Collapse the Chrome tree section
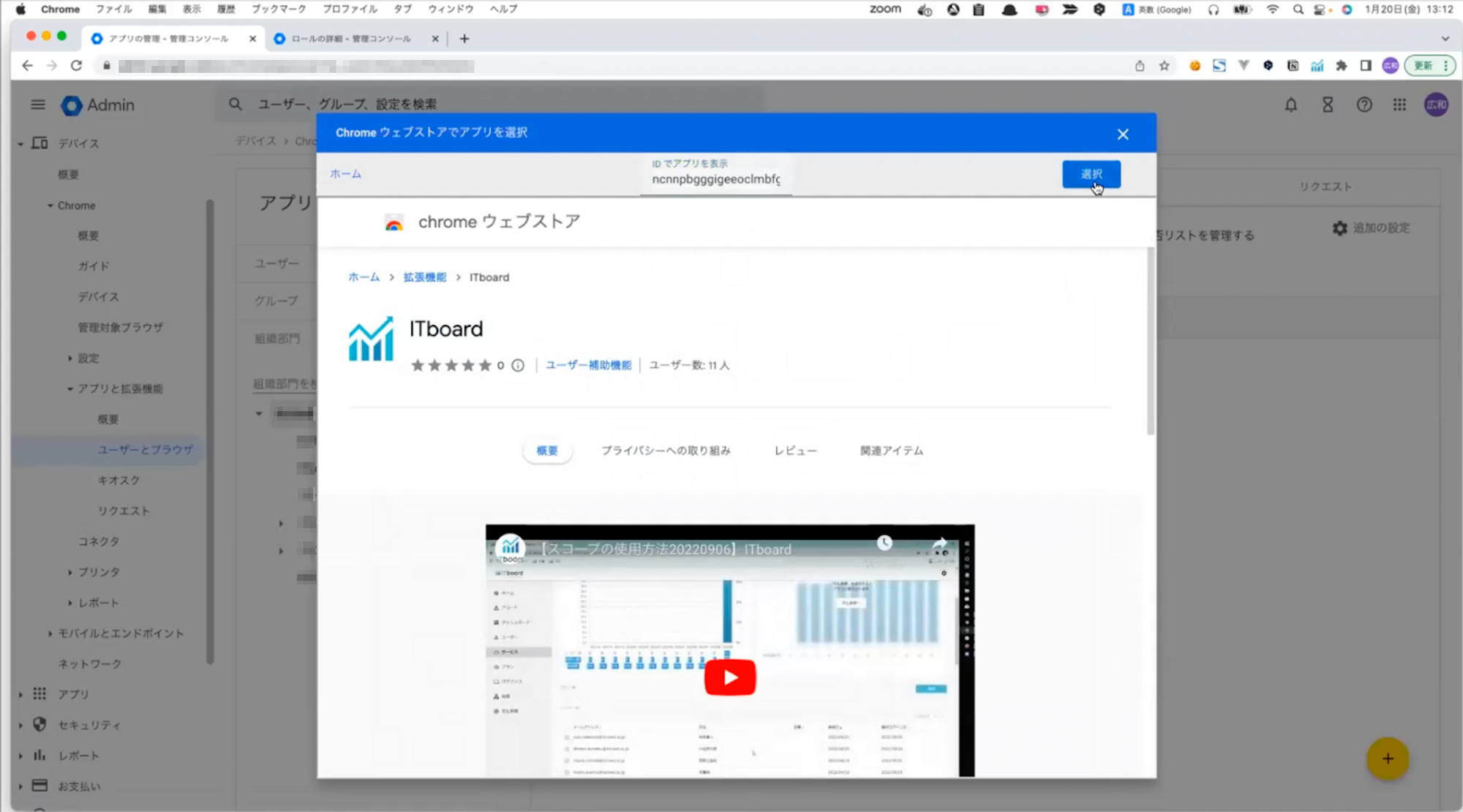The width and height of the screenshot is (1463, 812). tap(50, 206)
